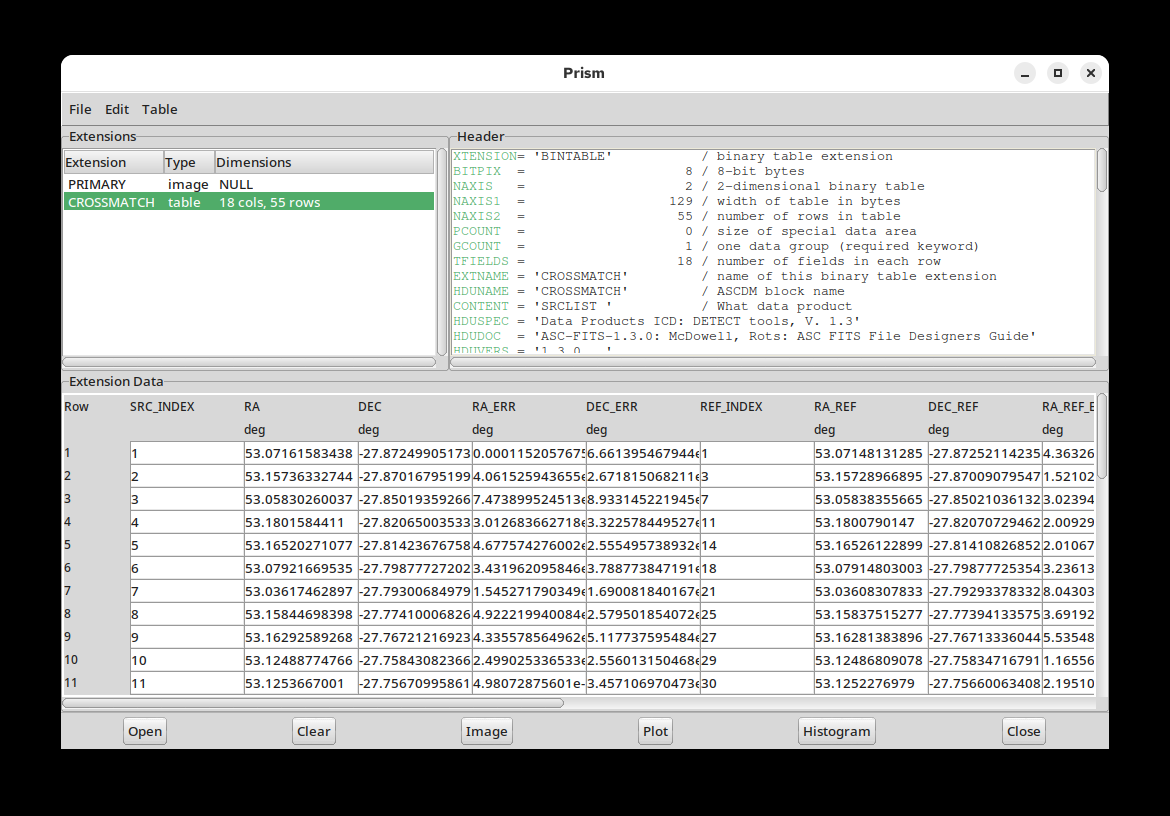Click the NAXIS2 header keyword line
Image resolution: width=1170 pixels, height=816 pixels.
click(677, 216)
